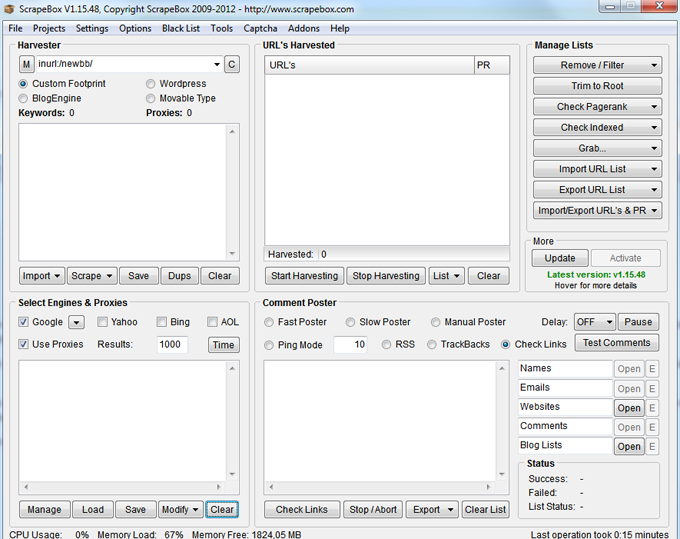Screen dimensions: 680x539
Task: Choose the Fast Poster mode
Action: pyautogui.click(x=269, y=322)
